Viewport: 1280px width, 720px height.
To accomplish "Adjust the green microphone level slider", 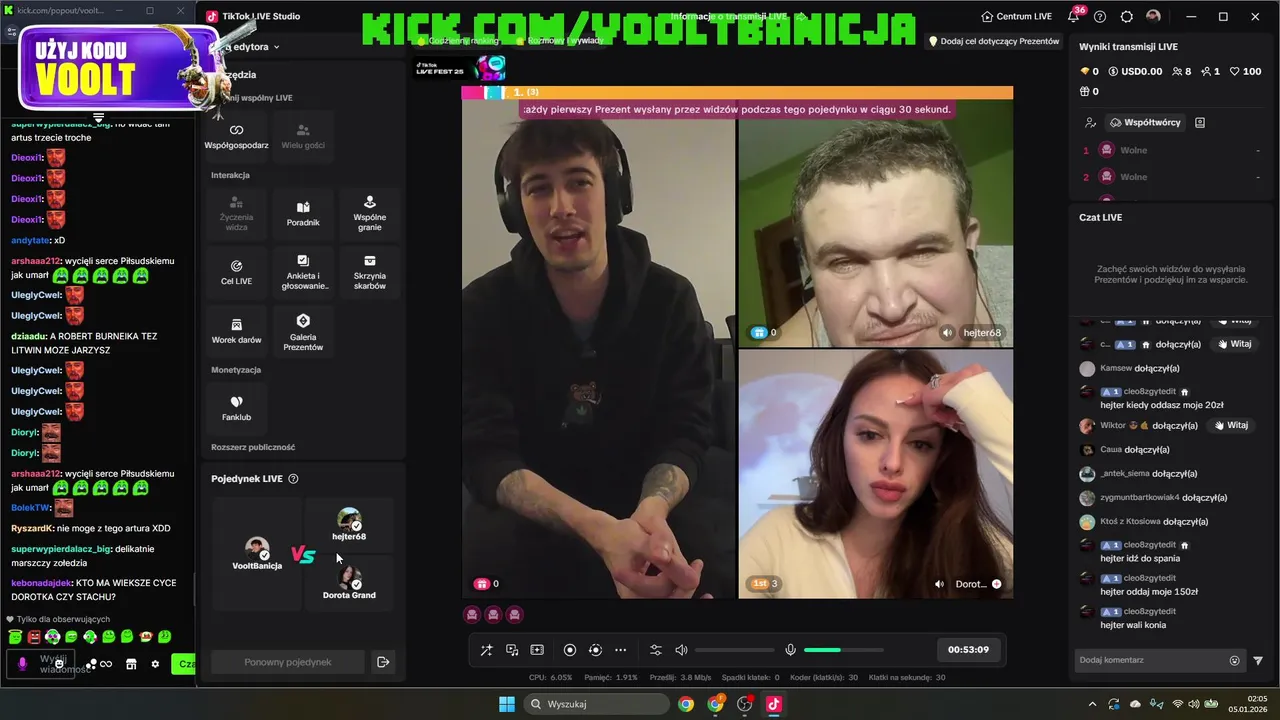I will 843,650.
